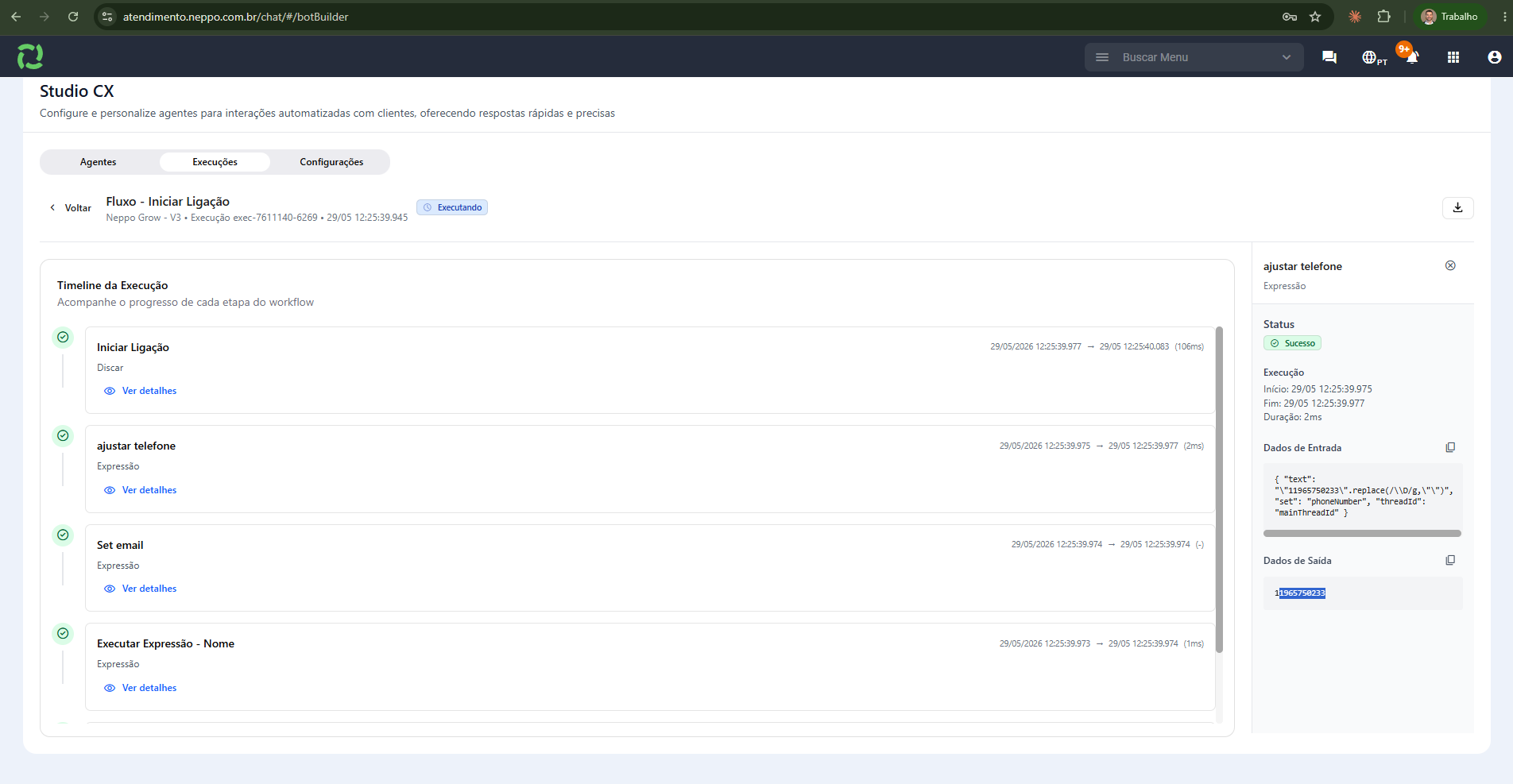Click the Set email success check icon
This screenshot has width=1513, height=784.
[x=63, y=535]
